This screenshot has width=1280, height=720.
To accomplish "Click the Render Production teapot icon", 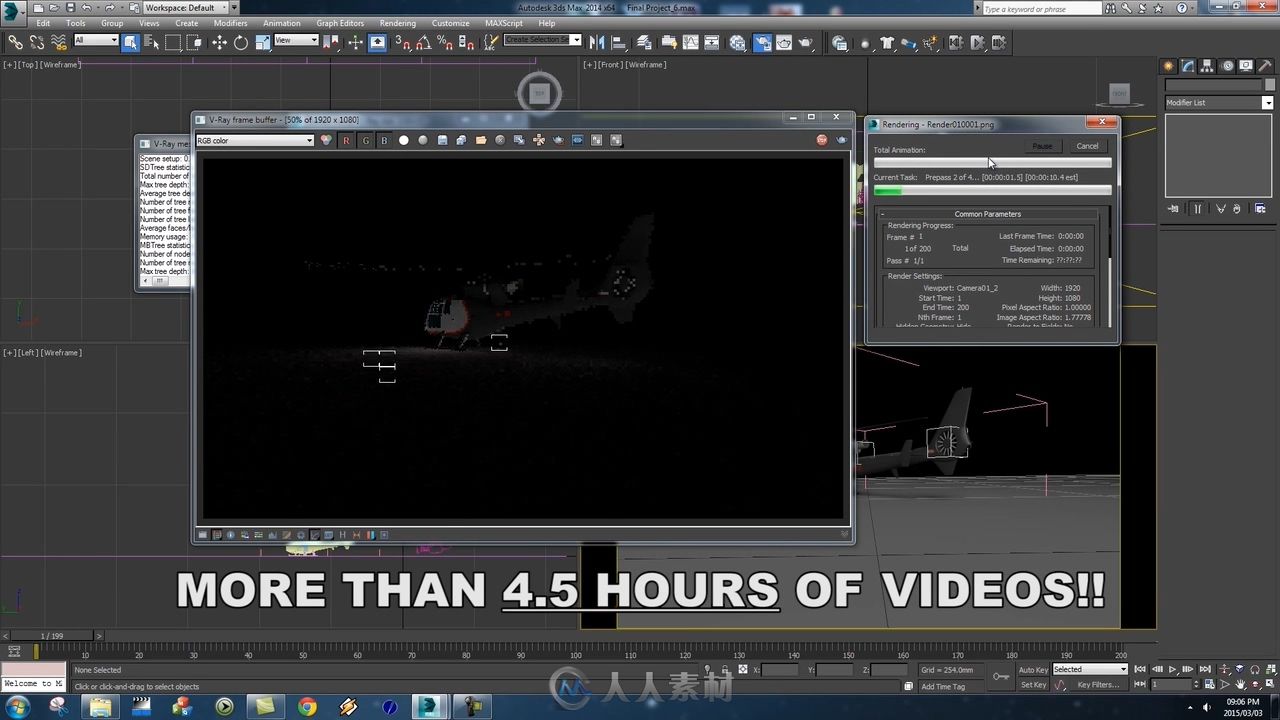I will pos(806,43).
